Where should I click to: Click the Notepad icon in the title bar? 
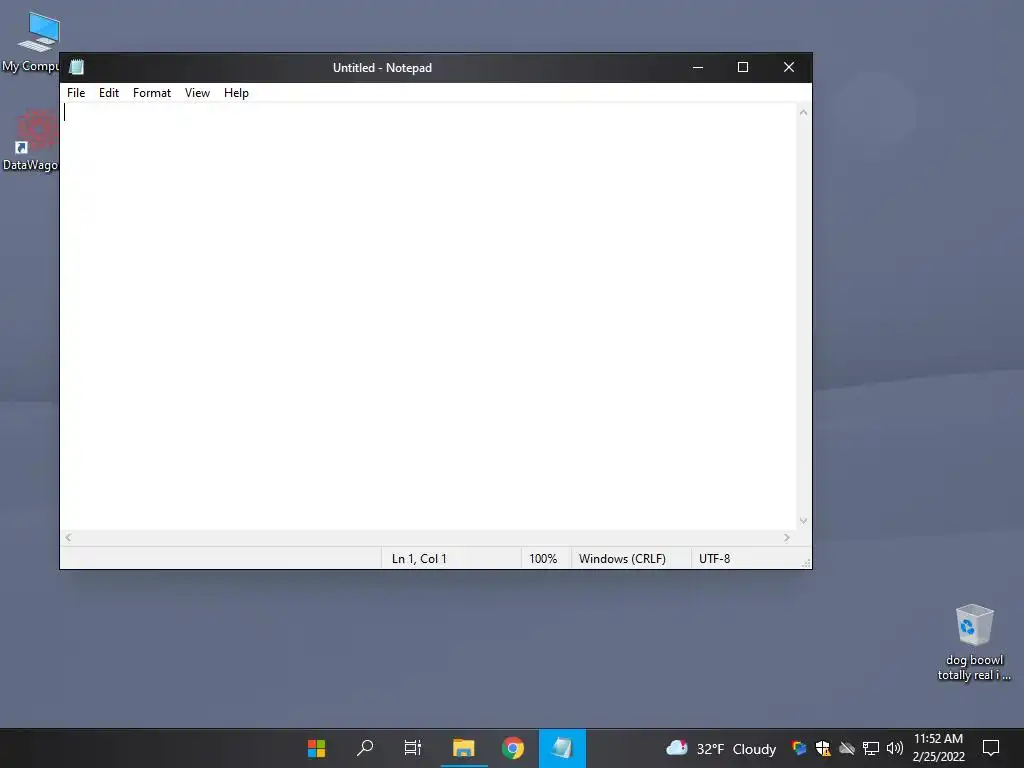pos(76,67)
